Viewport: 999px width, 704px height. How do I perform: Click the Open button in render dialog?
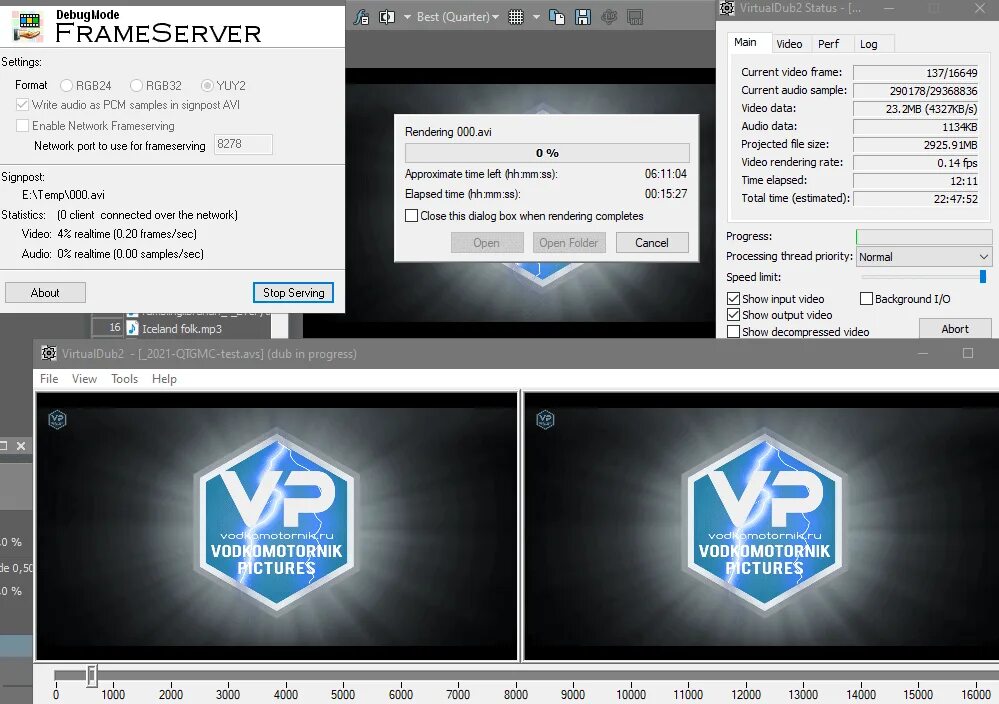point(487,243)
